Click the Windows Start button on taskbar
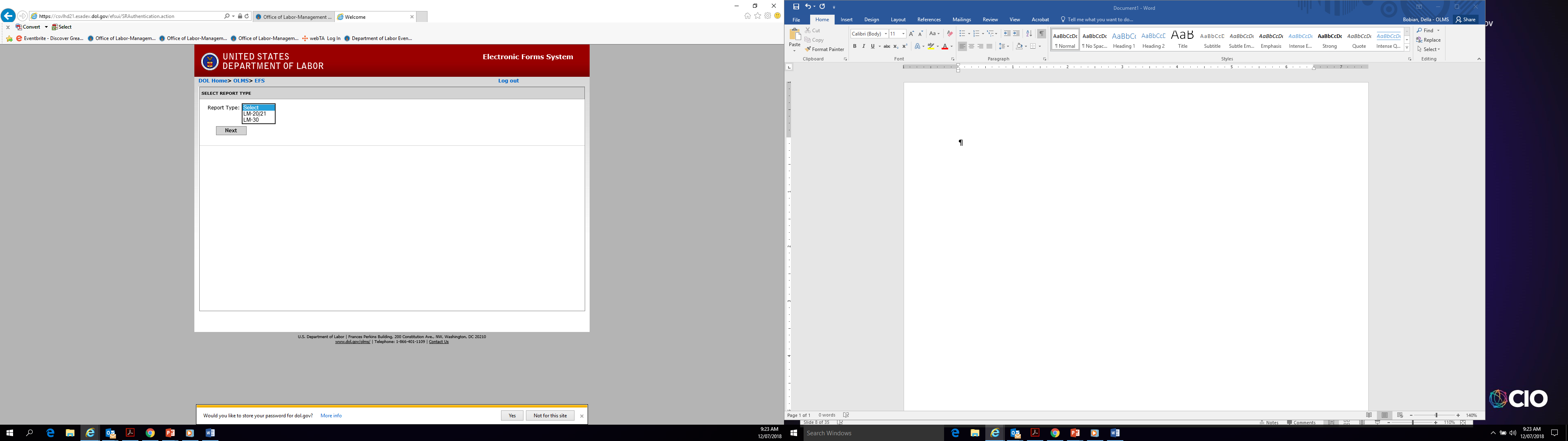This screenshot has height=441, width=1568. (x=10, y=433)
